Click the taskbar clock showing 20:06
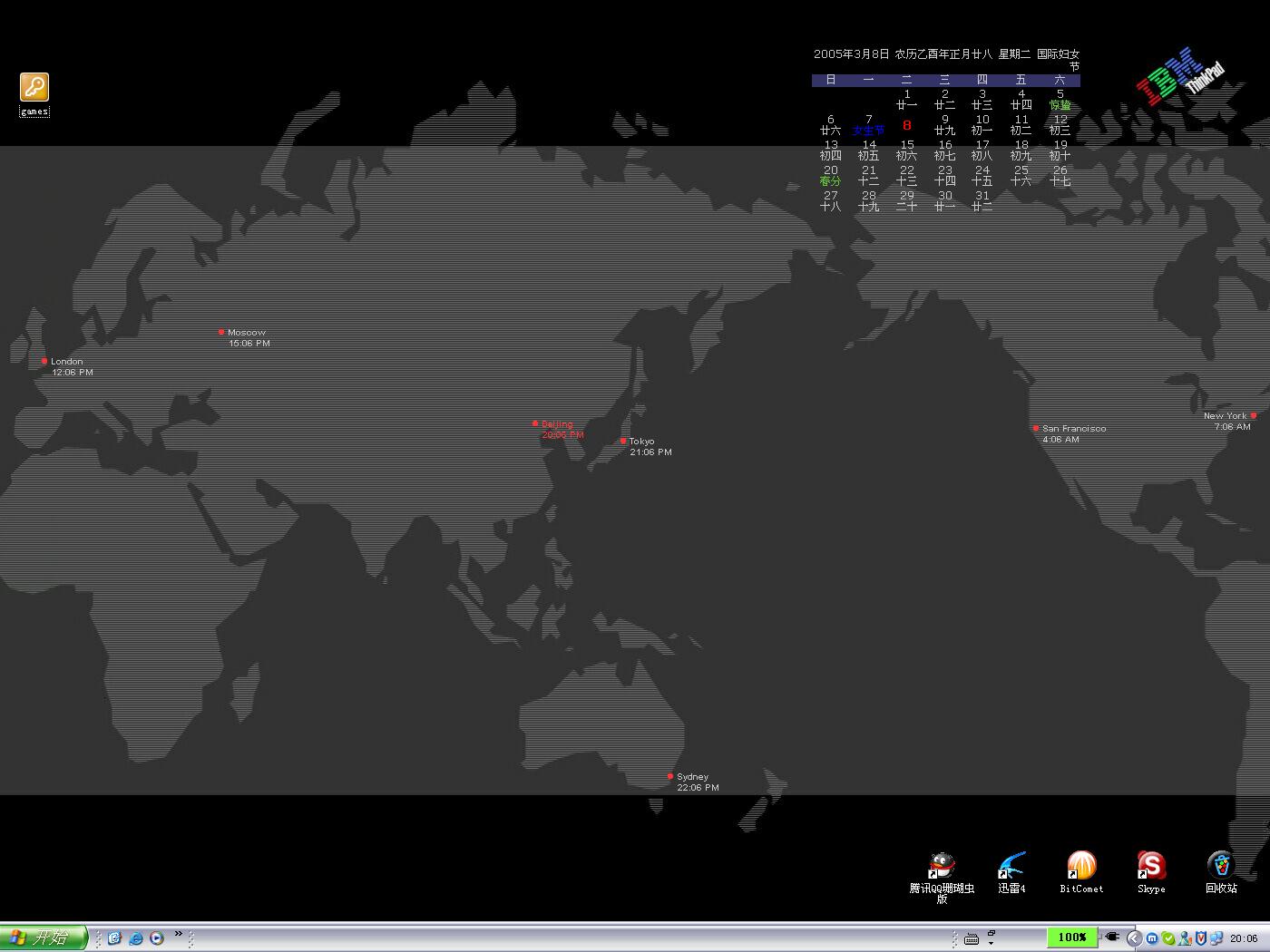Viewport: 1270px width, 952px height. (x=1243, y=938)
